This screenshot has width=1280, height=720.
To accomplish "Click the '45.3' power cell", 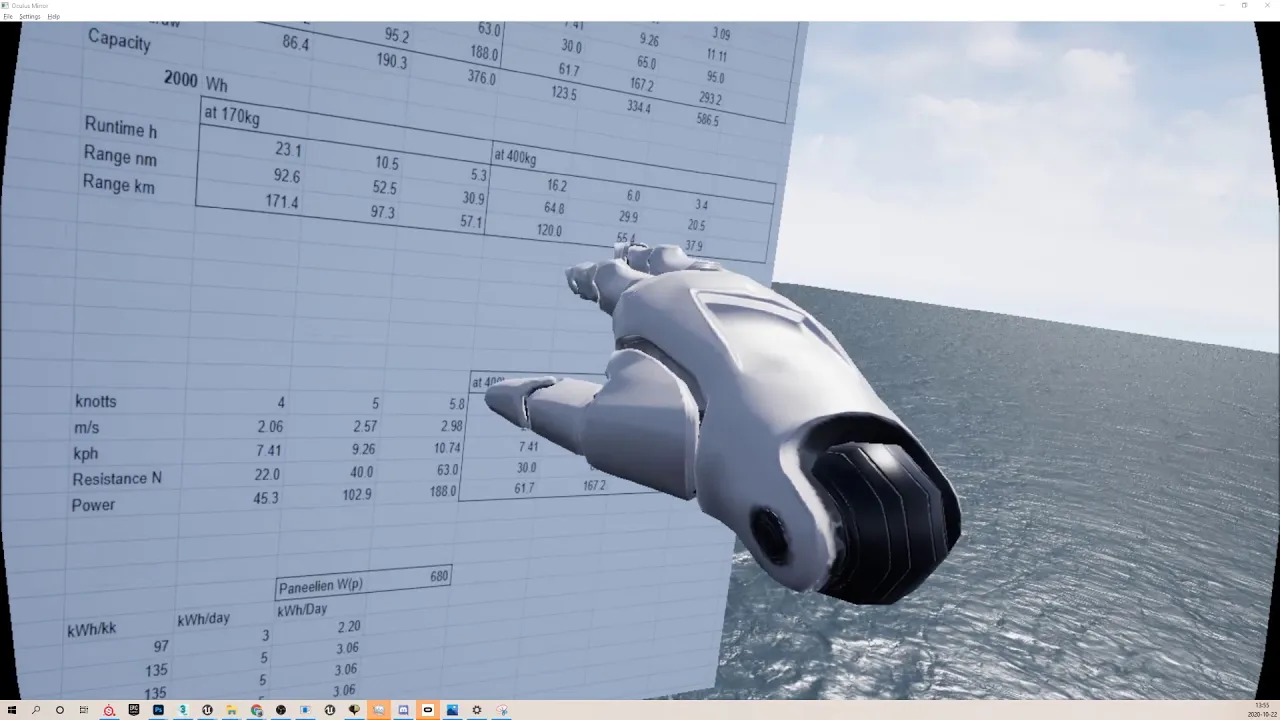I will 266,498.
